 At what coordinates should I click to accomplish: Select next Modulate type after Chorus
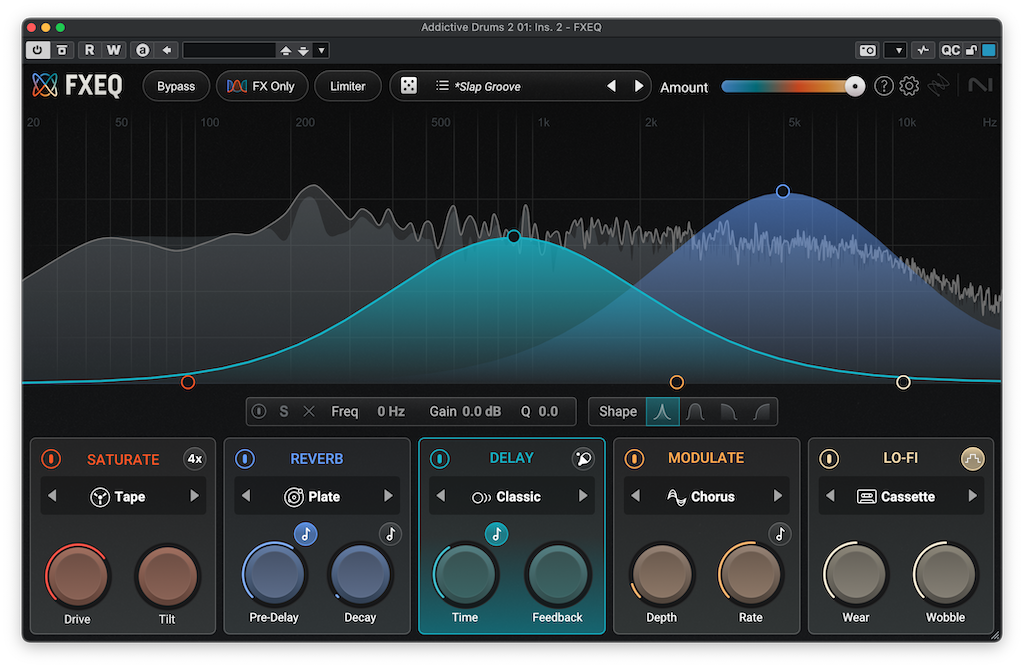777,496
